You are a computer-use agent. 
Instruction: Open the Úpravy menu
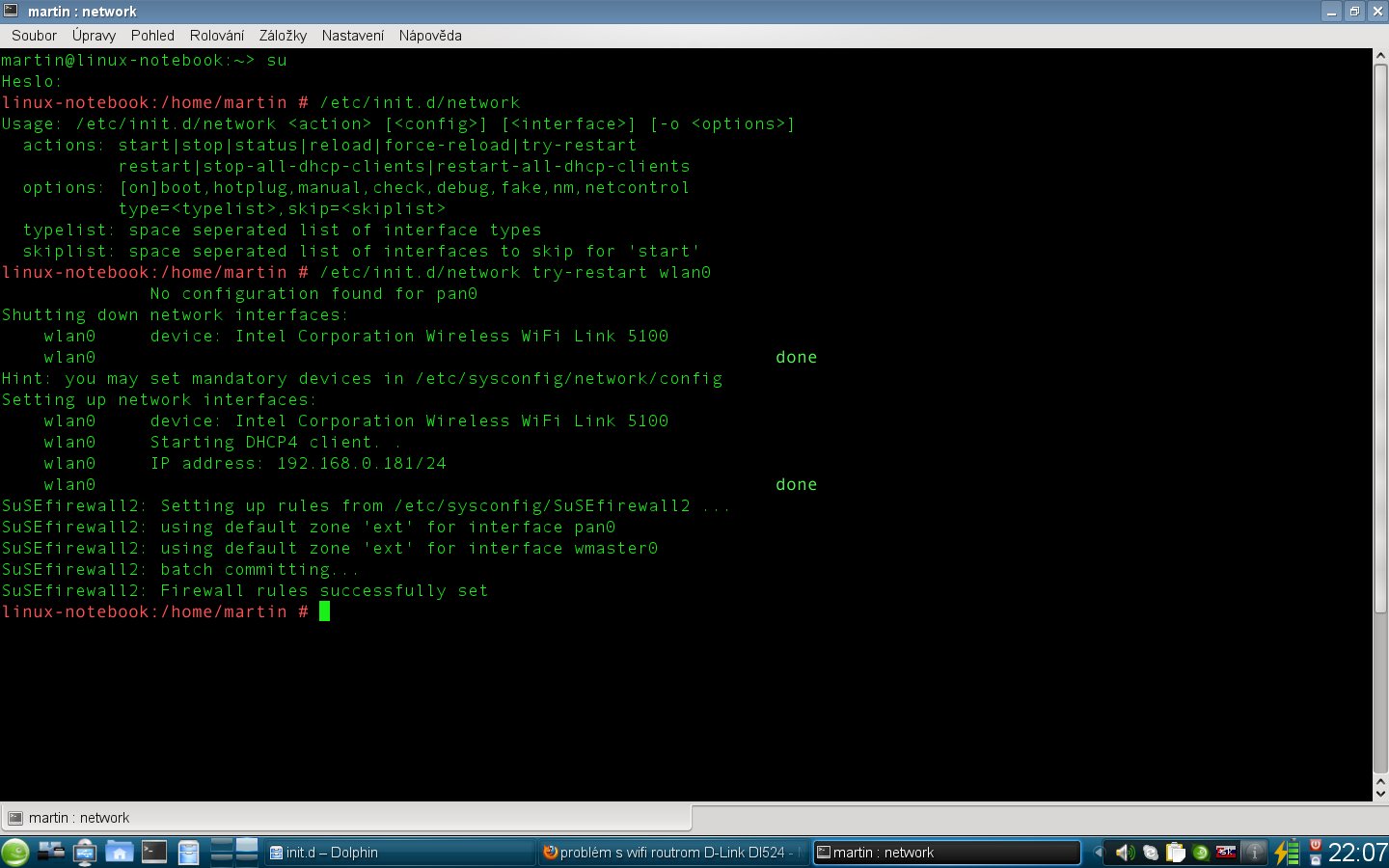[94, 36]
